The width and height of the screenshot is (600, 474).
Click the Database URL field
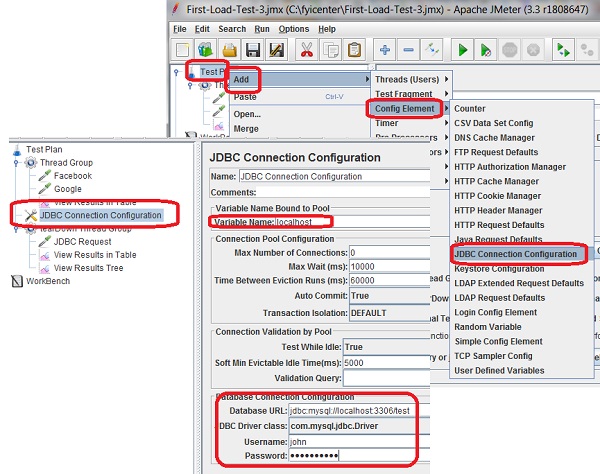point(359,411)
